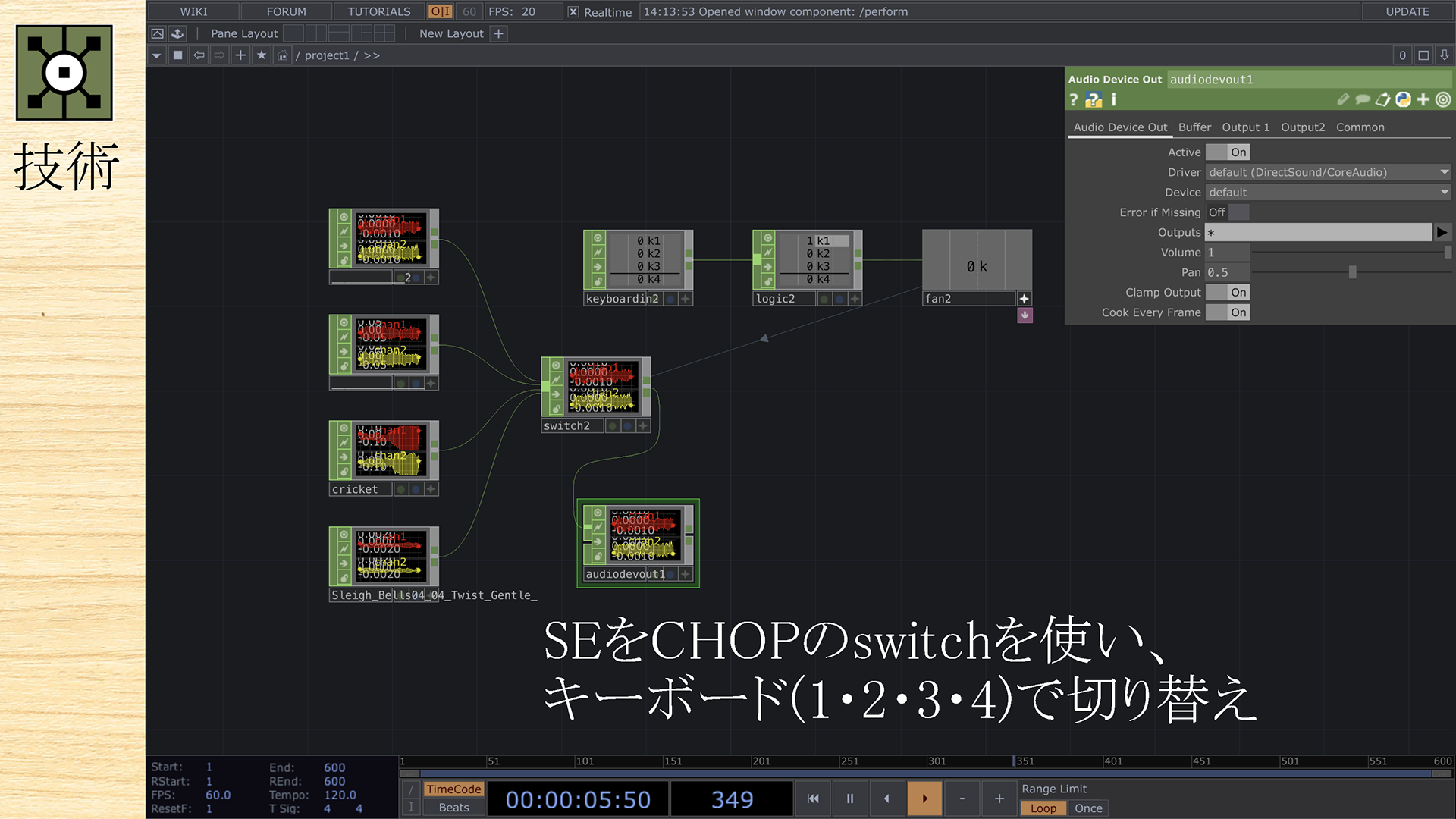This screenshot has height=819, width=1456.
Task: Click the operator info 'i' icon
Action: click(1113, 99)
